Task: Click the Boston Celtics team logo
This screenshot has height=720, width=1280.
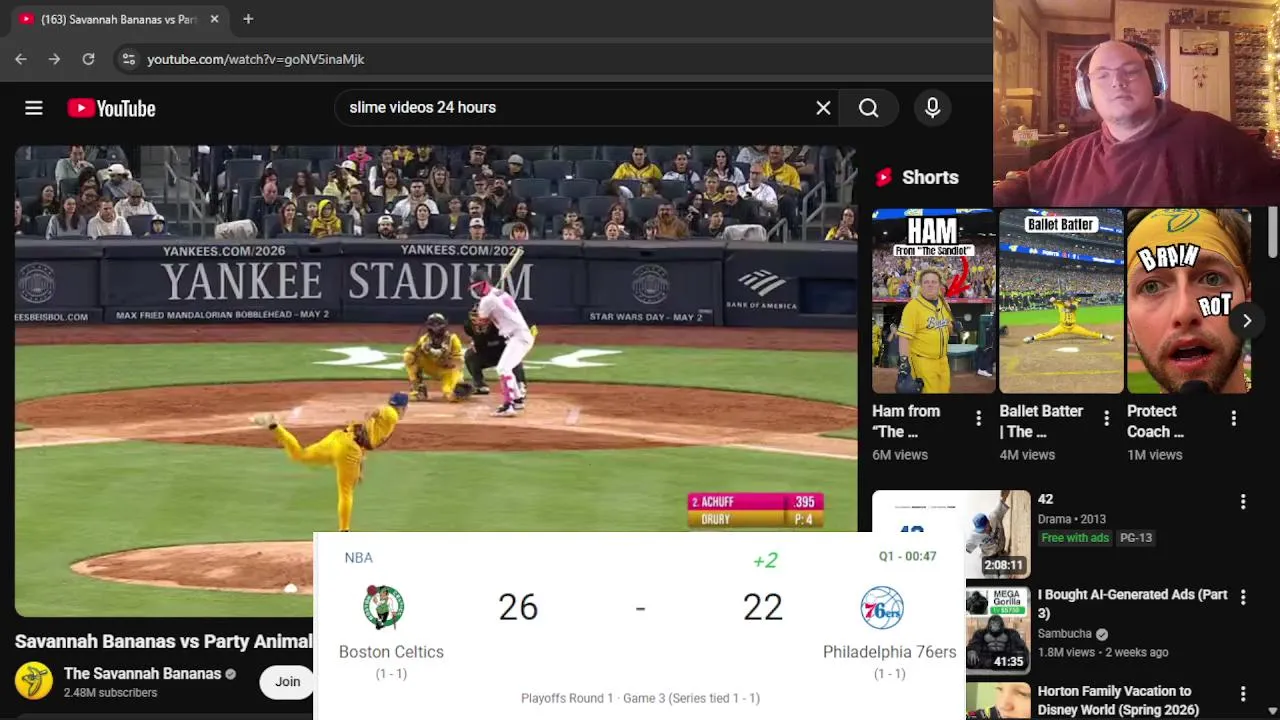Action: (x=383, y=607)
